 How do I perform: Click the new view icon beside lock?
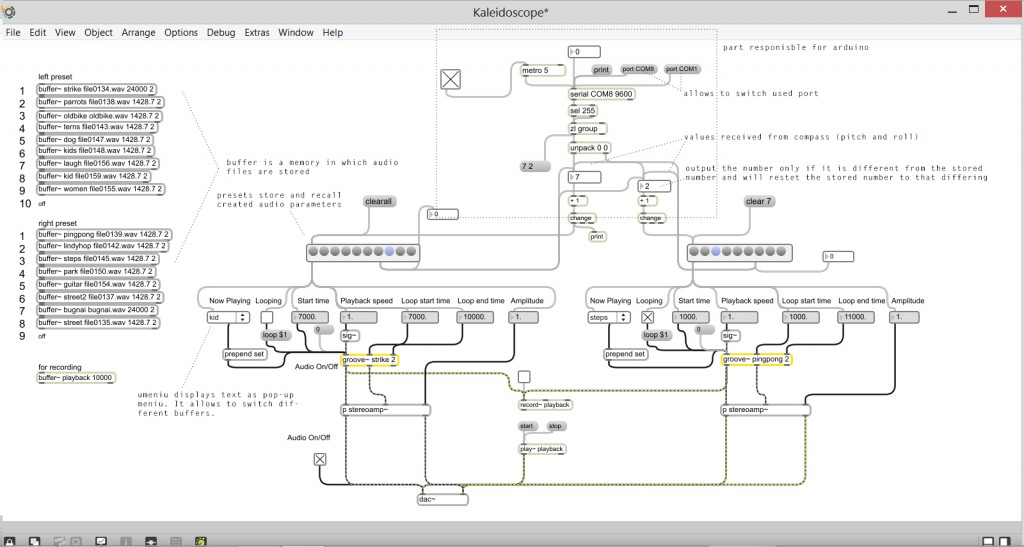(x=34, y=541)
